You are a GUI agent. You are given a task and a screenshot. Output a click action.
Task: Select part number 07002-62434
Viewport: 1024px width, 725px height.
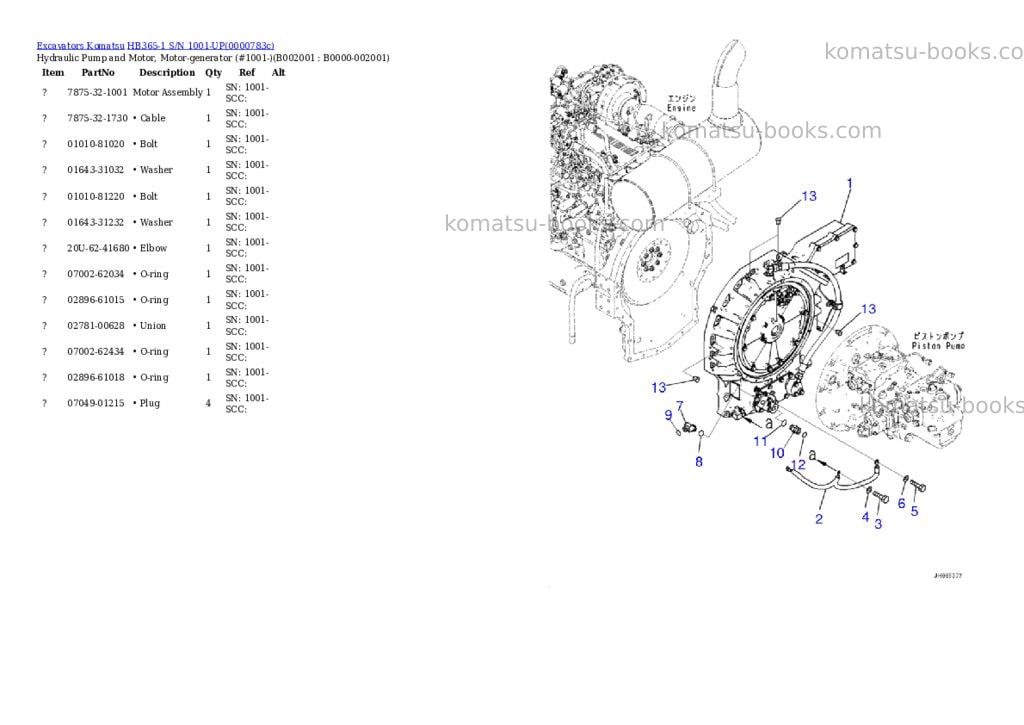pos(95,352)
